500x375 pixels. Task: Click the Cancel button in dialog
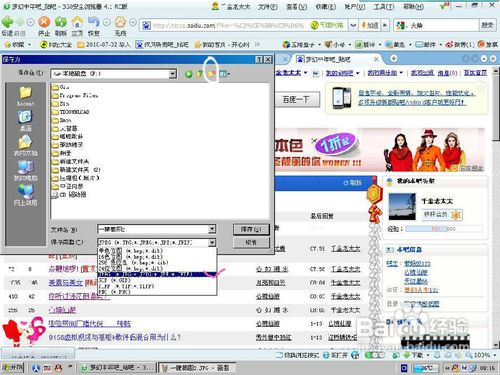[x=251, y=242]
